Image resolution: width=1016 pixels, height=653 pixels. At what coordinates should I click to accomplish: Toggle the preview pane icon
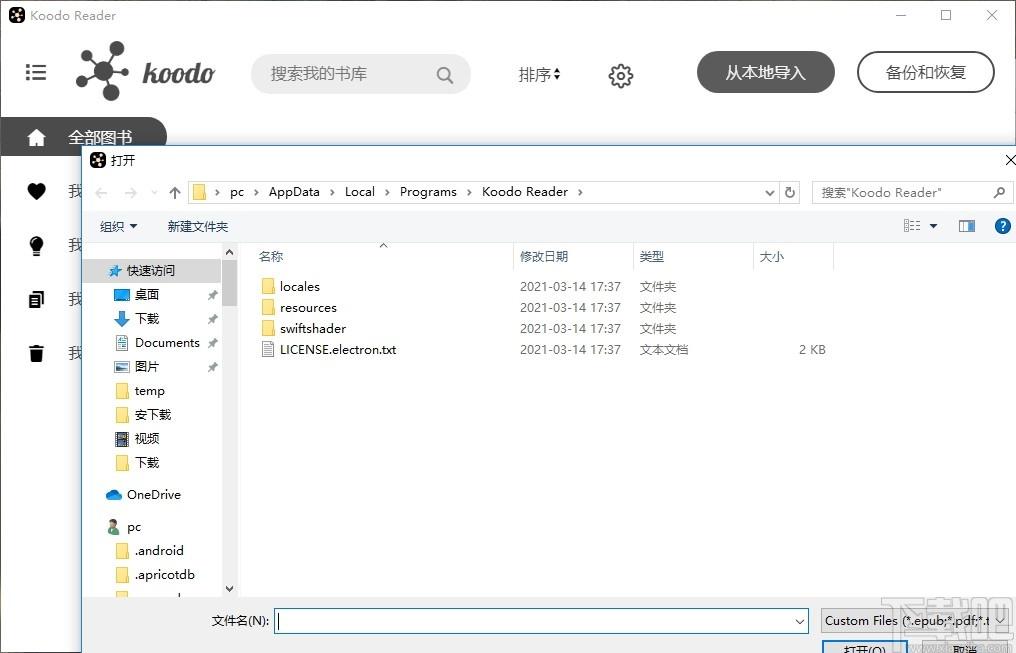967,225
